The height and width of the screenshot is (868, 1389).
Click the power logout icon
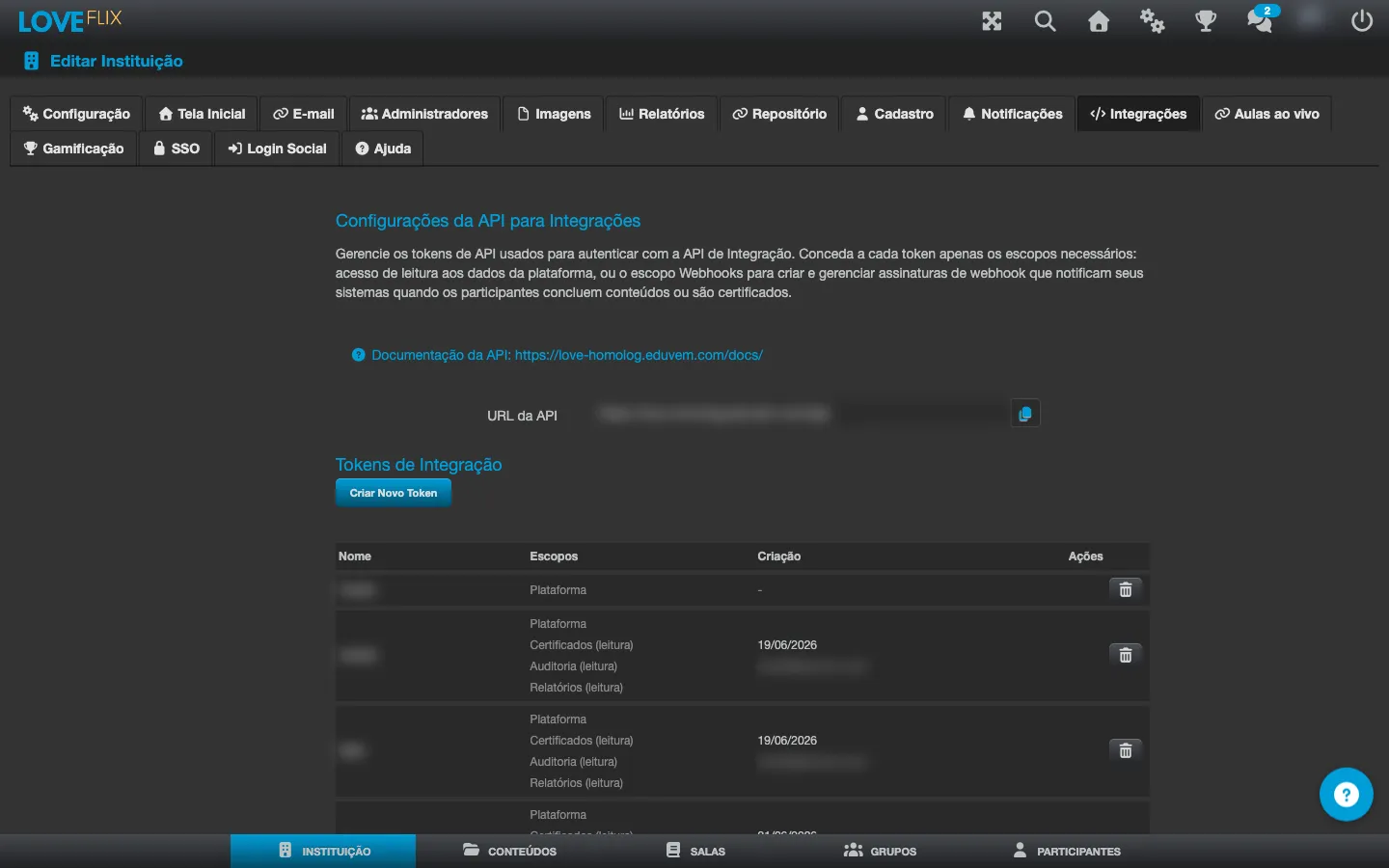pos(1362,21)
